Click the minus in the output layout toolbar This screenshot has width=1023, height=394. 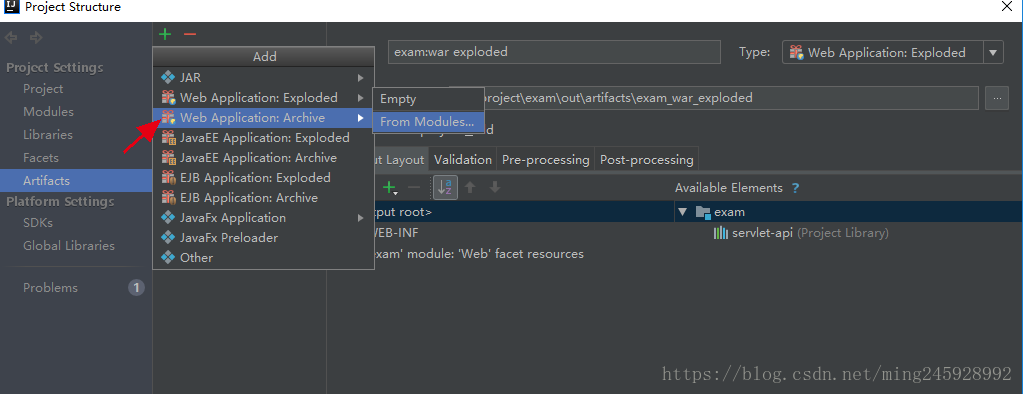pos(414,188)
